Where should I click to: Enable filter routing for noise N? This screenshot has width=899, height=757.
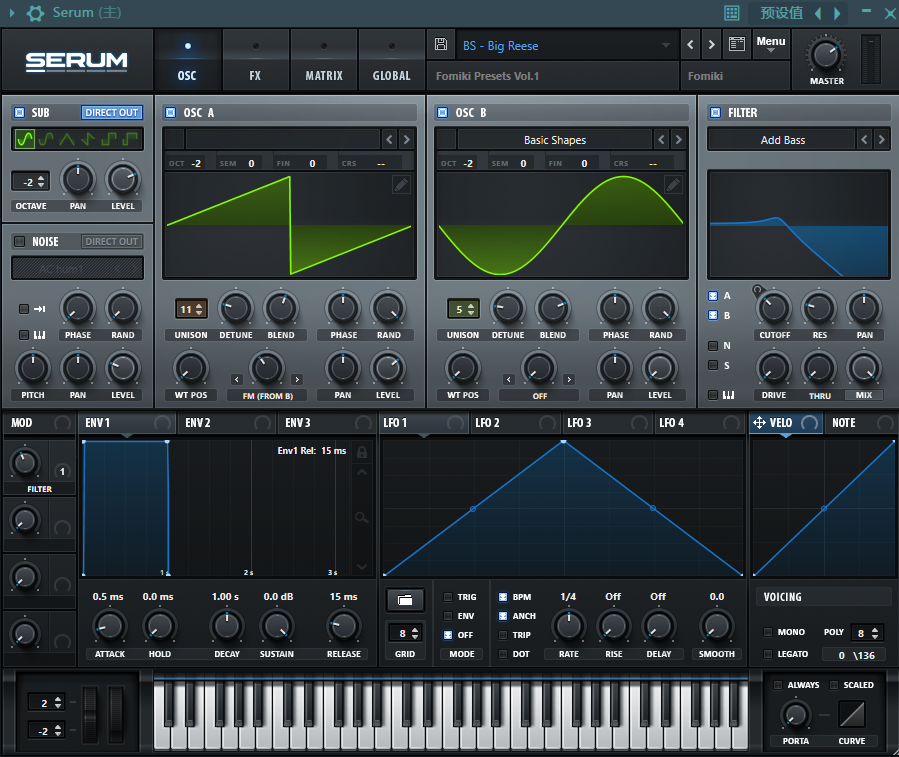point(713,346)
